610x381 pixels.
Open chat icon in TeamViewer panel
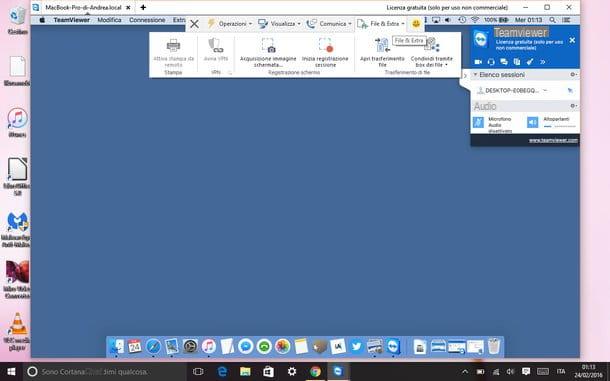(504, 62)
